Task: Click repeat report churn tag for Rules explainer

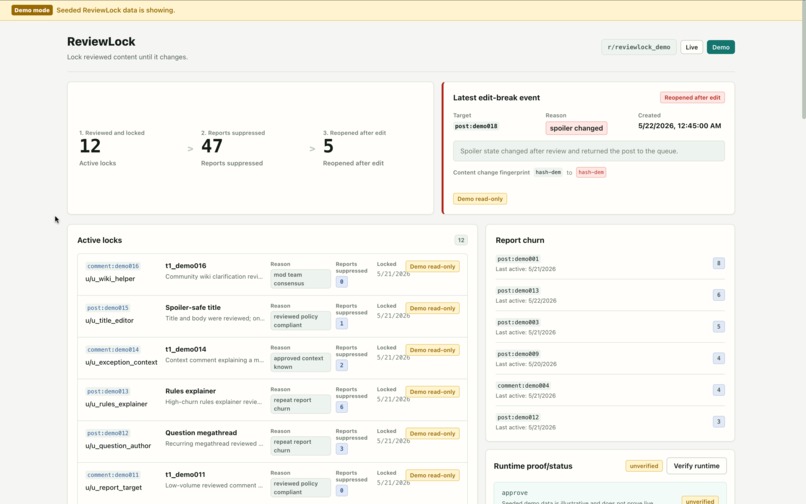Action: (300, 404)
